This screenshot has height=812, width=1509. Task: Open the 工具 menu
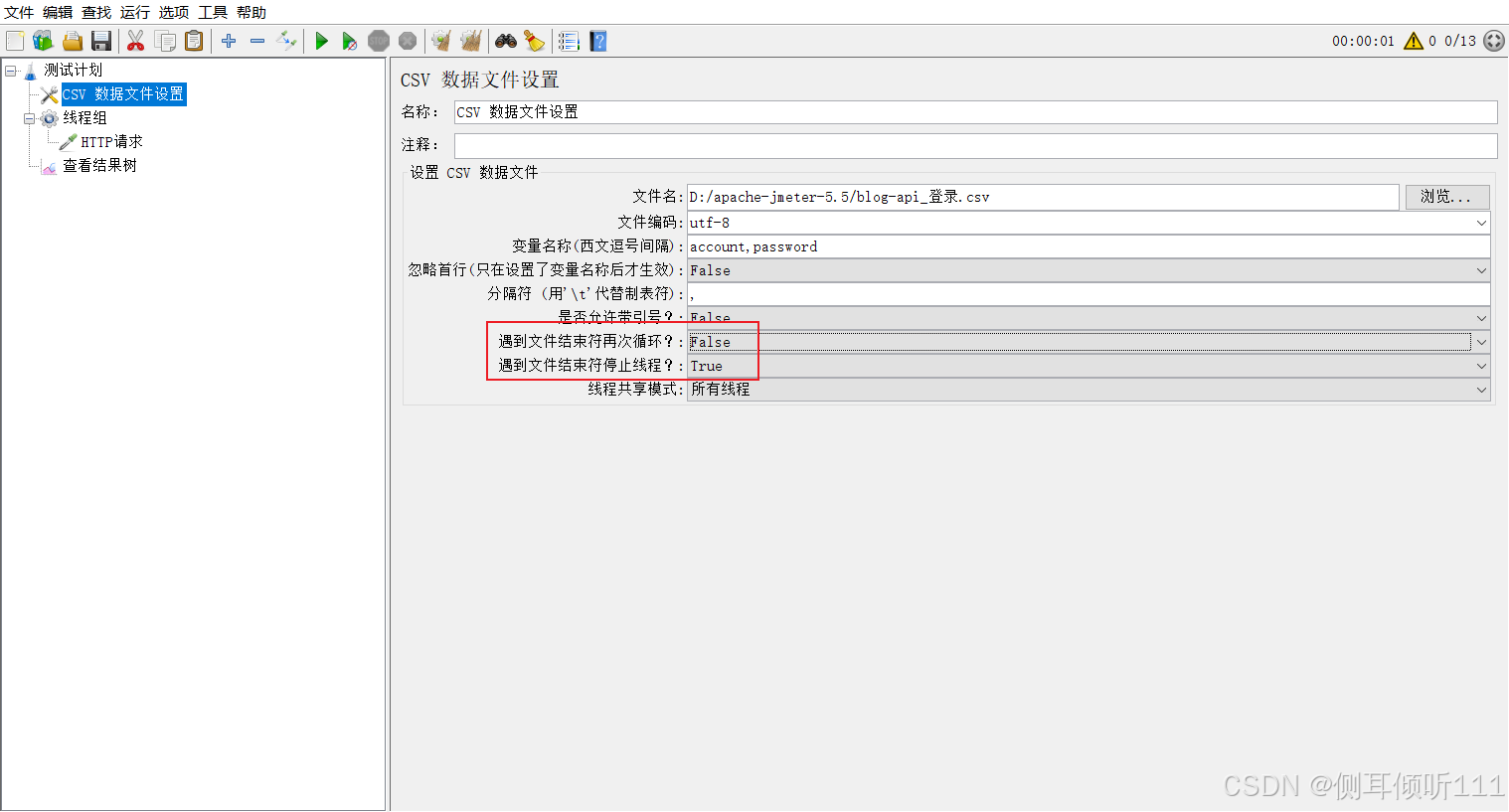coord(213,12)
